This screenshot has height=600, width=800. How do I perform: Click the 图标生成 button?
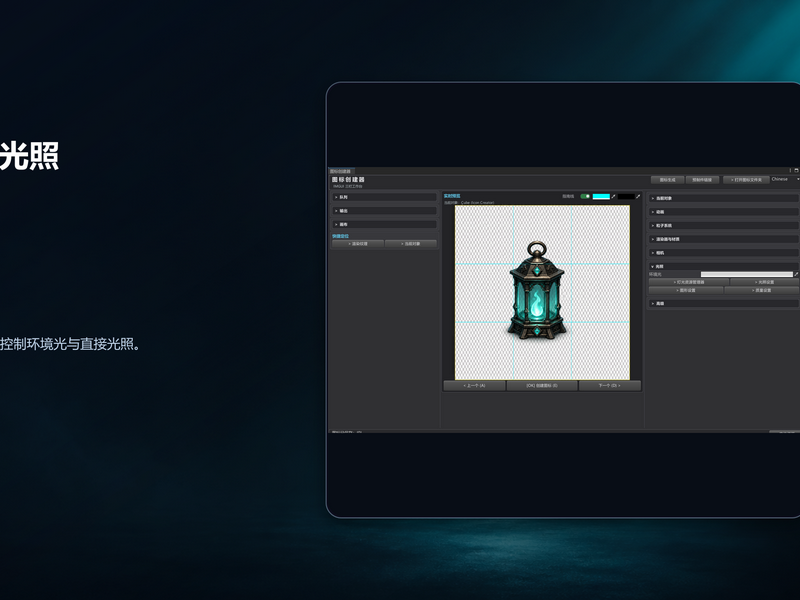tap(667, 180)
